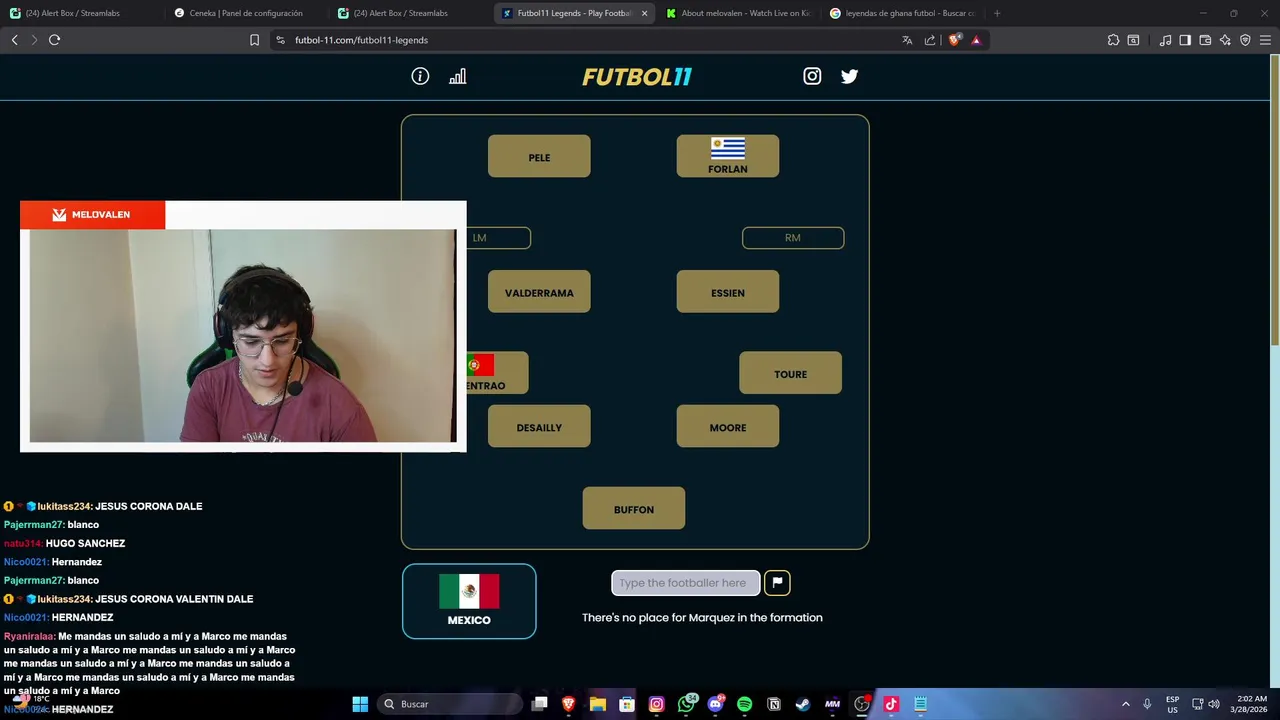
Task: Close the Futbol11 Legends tab
Action: (644, 13)
